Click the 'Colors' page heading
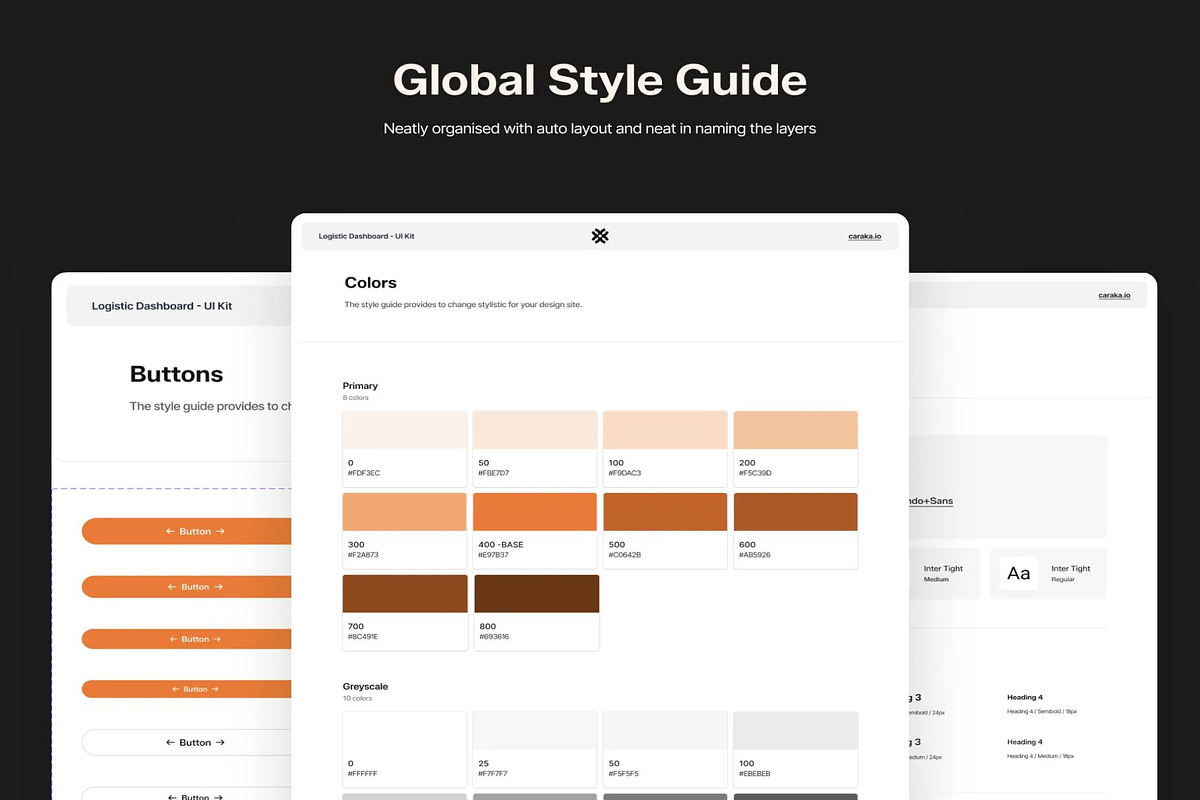Image resolution: width=1200 pixels, height=800 pixels. pos(371,283)
